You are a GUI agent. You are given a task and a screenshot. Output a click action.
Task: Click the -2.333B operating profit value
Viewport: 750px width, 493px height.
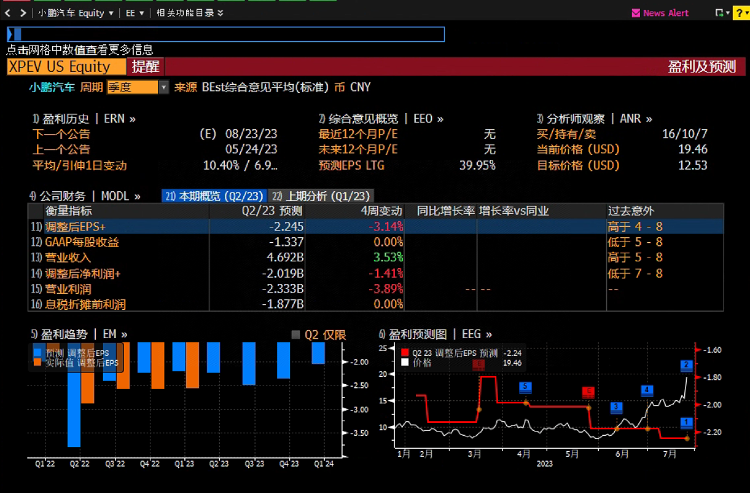tap(283, 289)
